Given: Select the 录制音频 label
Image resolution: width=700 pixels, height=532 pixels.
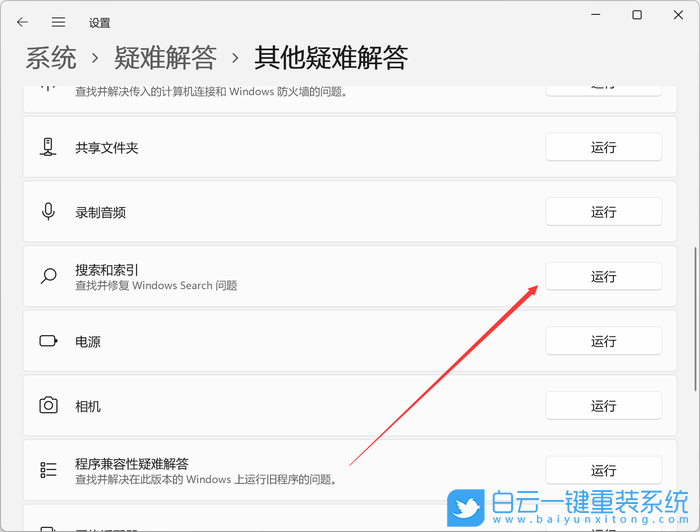Looking at the screenshot, I should coord(100,212).
